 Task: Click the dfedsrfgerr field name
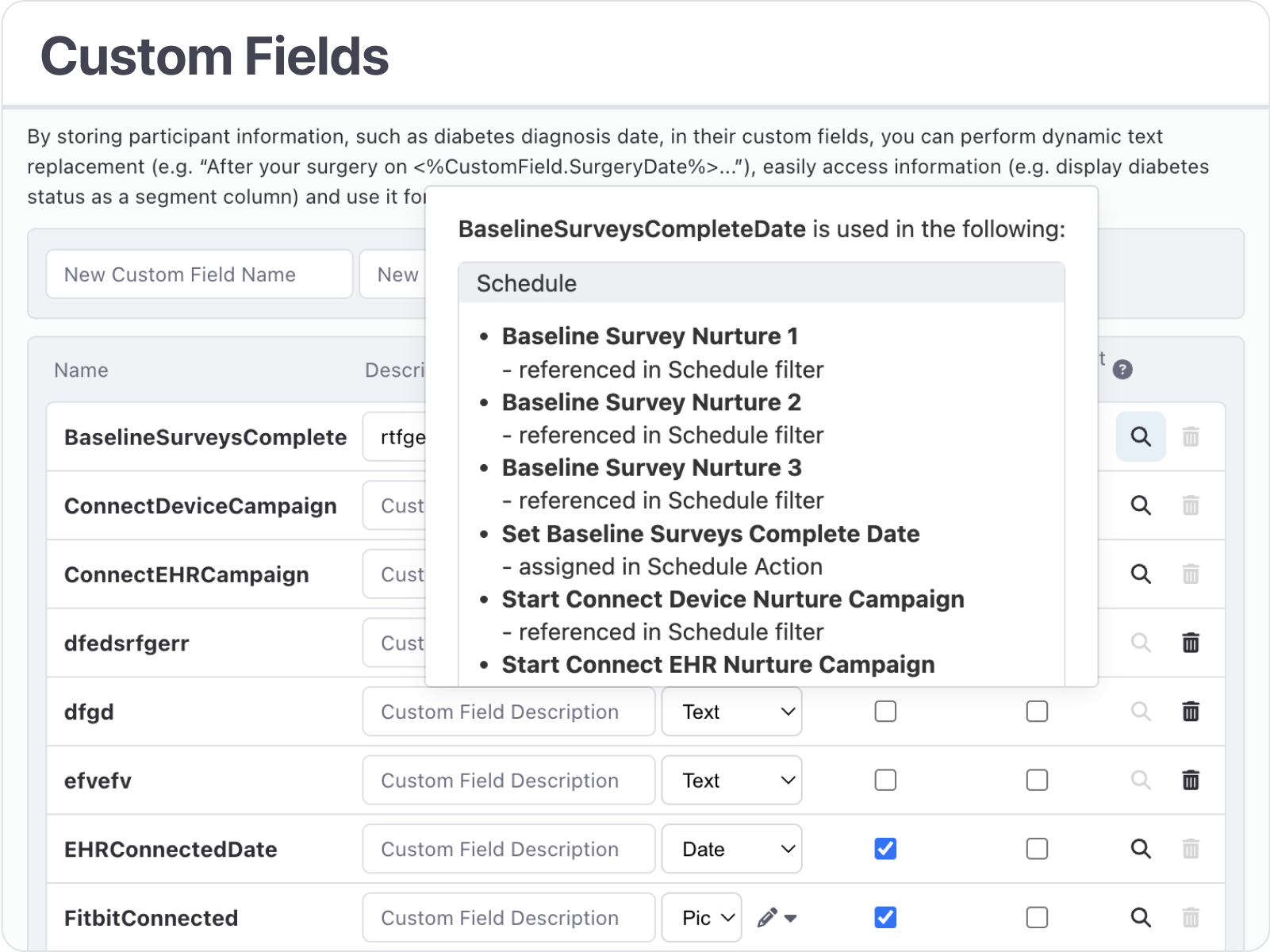coord(126,643)
